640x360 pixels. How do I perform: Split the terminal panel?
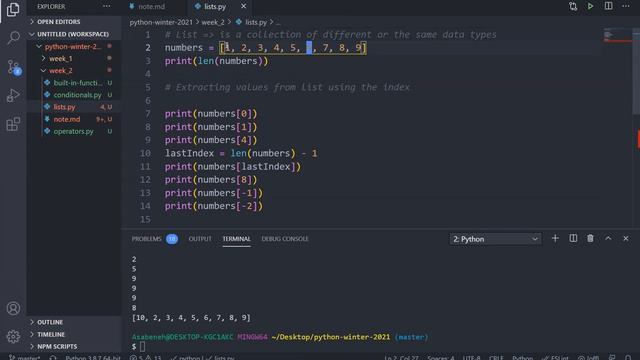[x=573, y=238]
